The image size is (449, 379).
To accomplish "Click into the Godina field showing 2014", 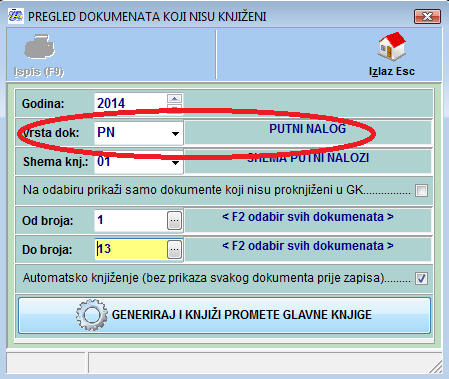I will [x=130, y=103].
